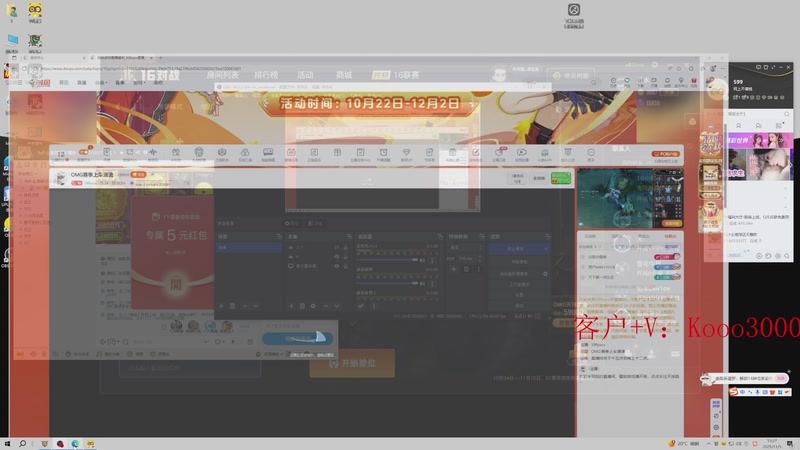
Task: Adjust OBS transition duration stepper
Action: [x=479, y=259]
